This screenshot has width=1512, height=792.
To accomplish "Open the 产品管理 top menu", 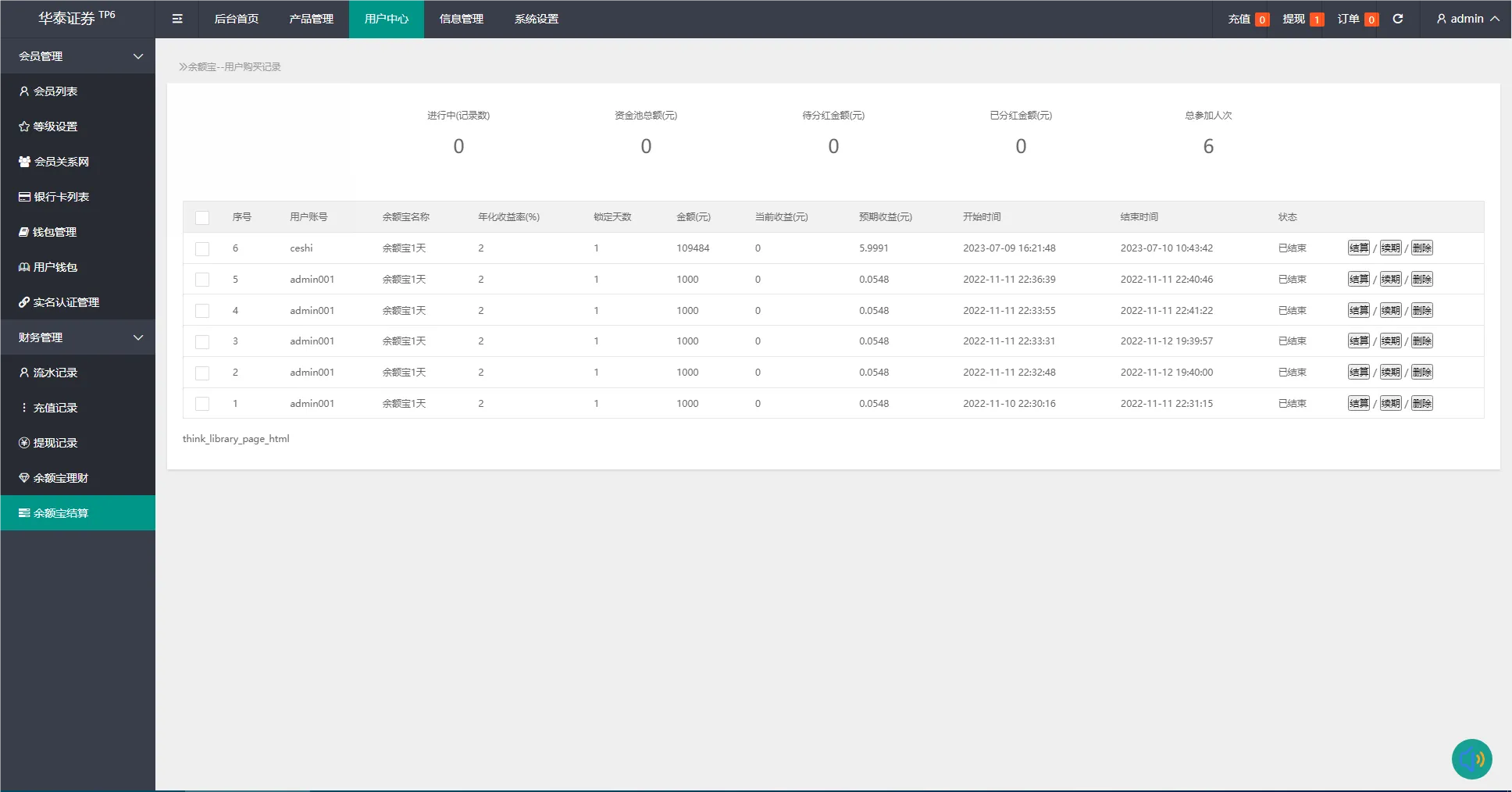I will pyautogui.click(x=312, y=19).
